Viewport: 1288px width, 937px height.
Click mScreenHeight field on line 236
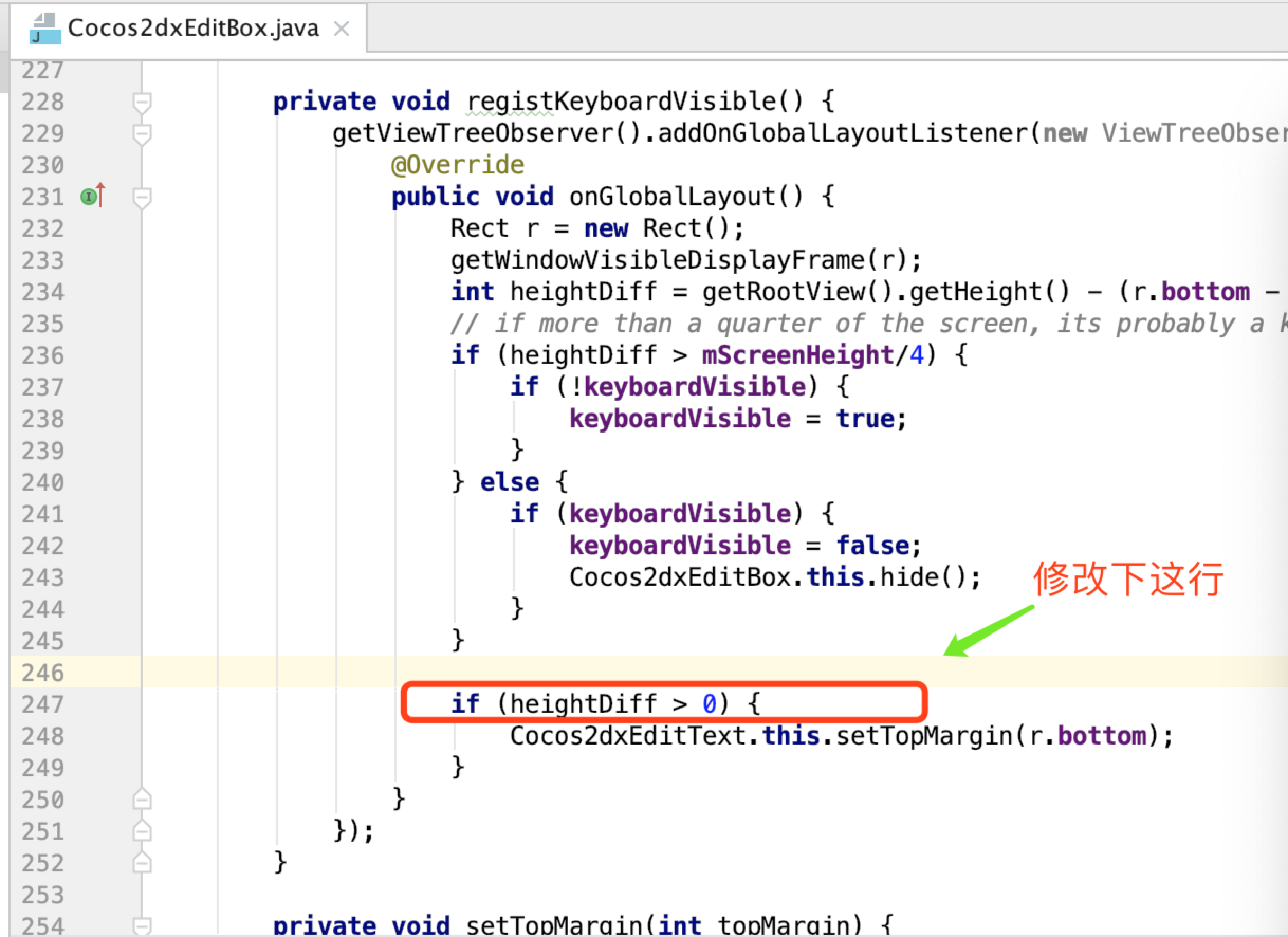tap(798, 355)
